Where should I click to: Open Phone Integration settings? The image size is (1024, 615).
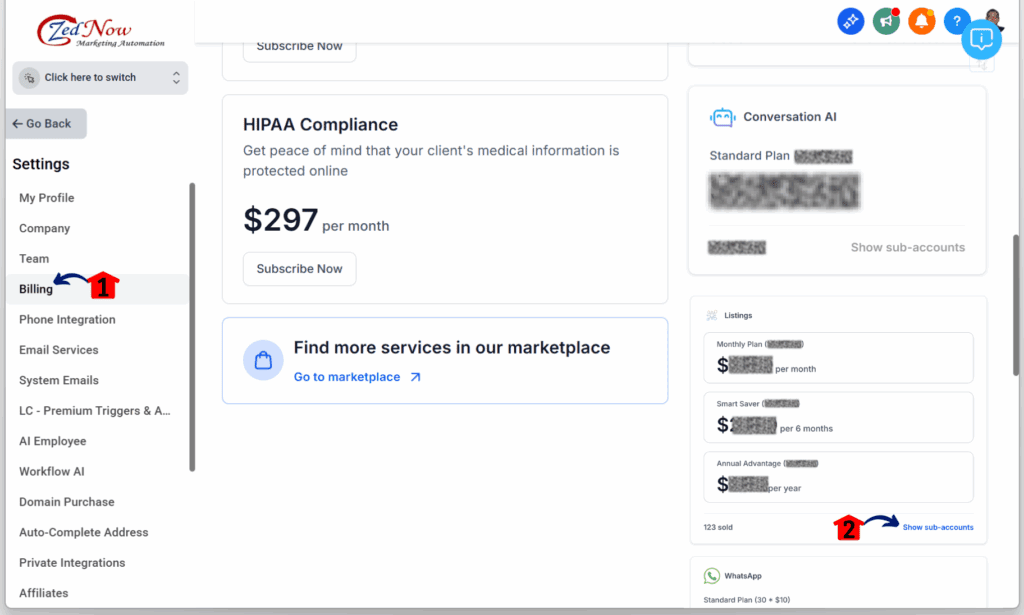click(67, 319)
